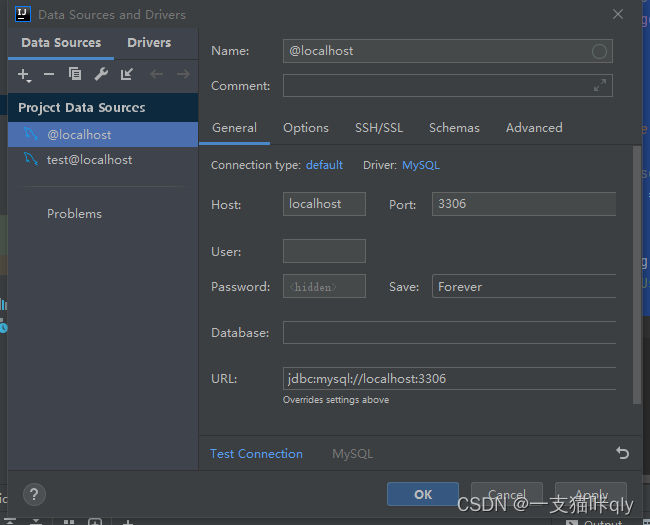Change connection type via default link

pyautogui.click(x=324, y=165)
